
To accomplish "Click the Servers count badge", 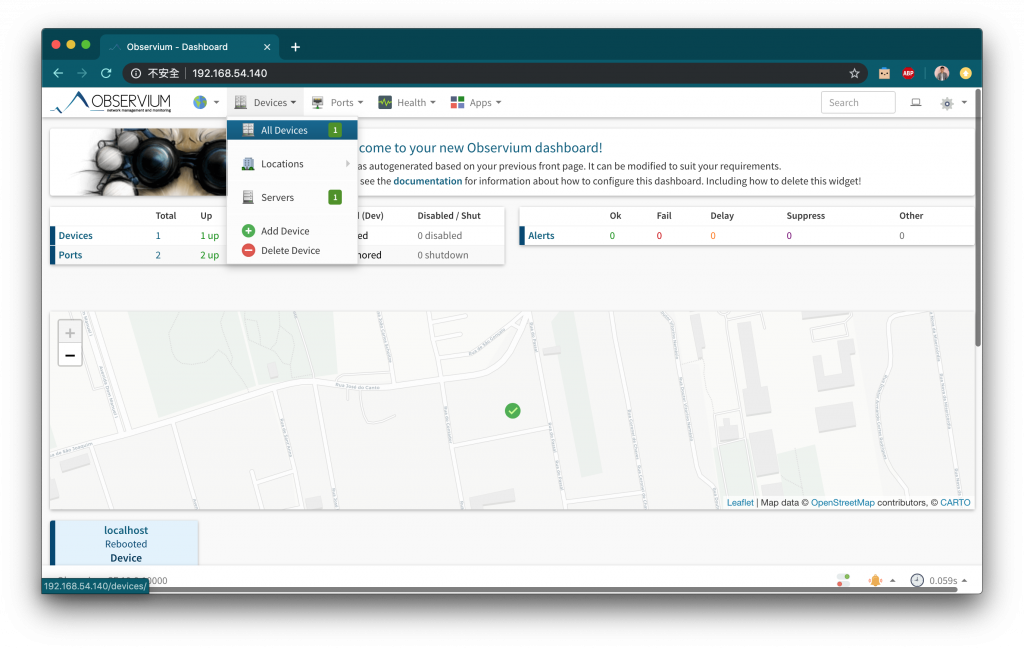I will pyautogui.click(x=335, y=197).
